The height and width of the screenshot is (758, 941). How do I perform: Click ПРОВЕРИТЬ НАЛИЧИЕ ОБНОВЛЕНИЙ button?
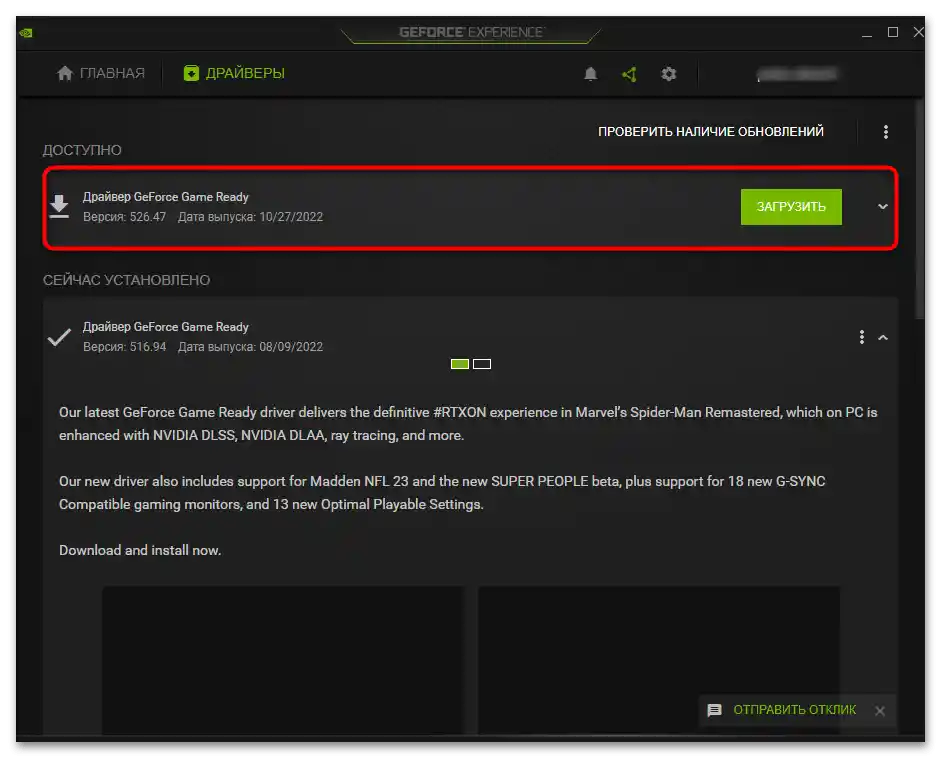point(711,131)
